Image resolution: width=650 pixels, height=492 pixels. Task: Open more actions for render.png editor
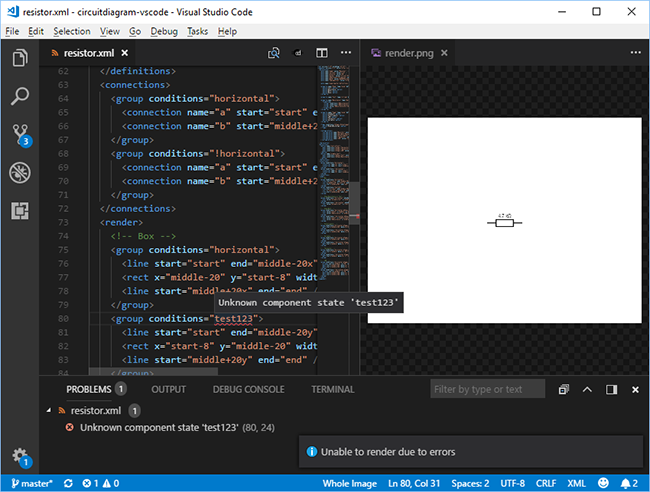[x=635, y=53]
